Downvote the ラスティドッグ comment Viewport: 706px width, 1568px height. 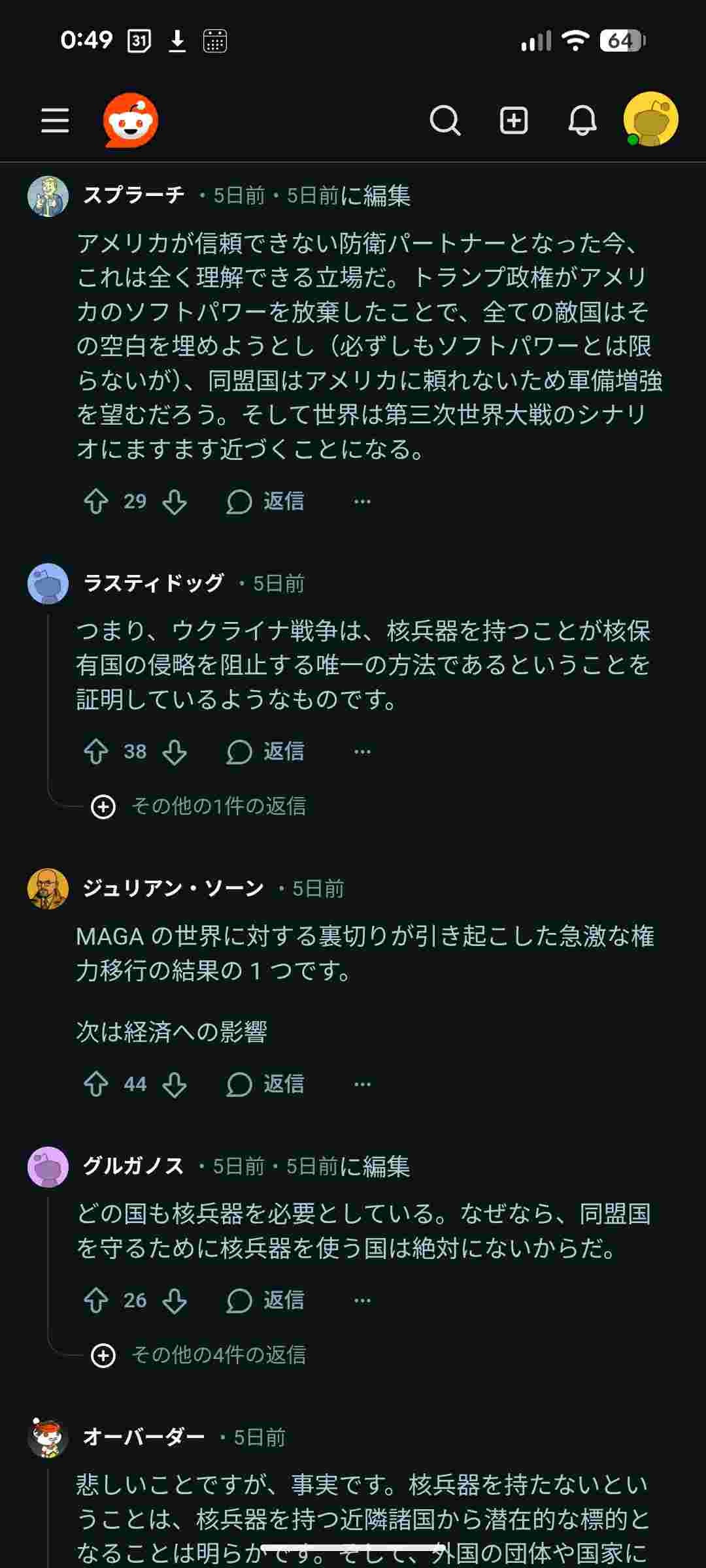pyautogui.click(x=175, y=752)
